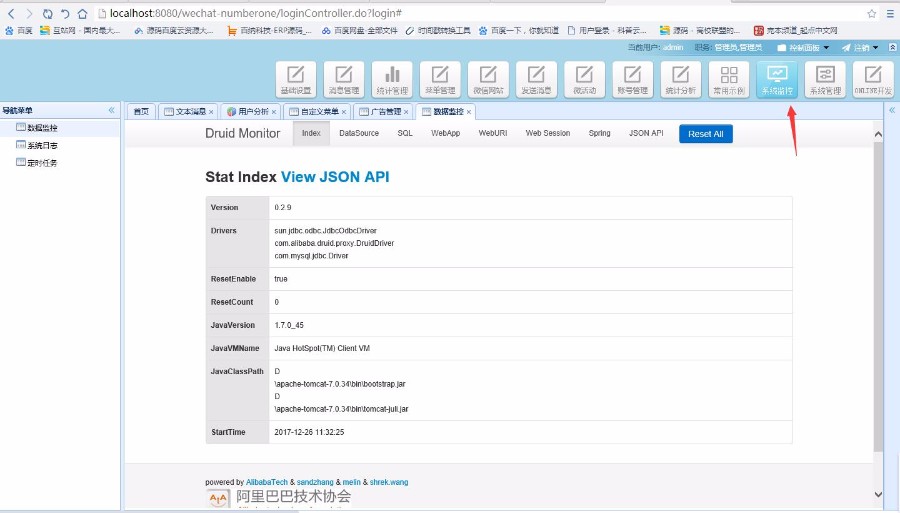Open the sandzhang footer link
Viewport: 900px width, 513px height.
click(x=315, y=482)
